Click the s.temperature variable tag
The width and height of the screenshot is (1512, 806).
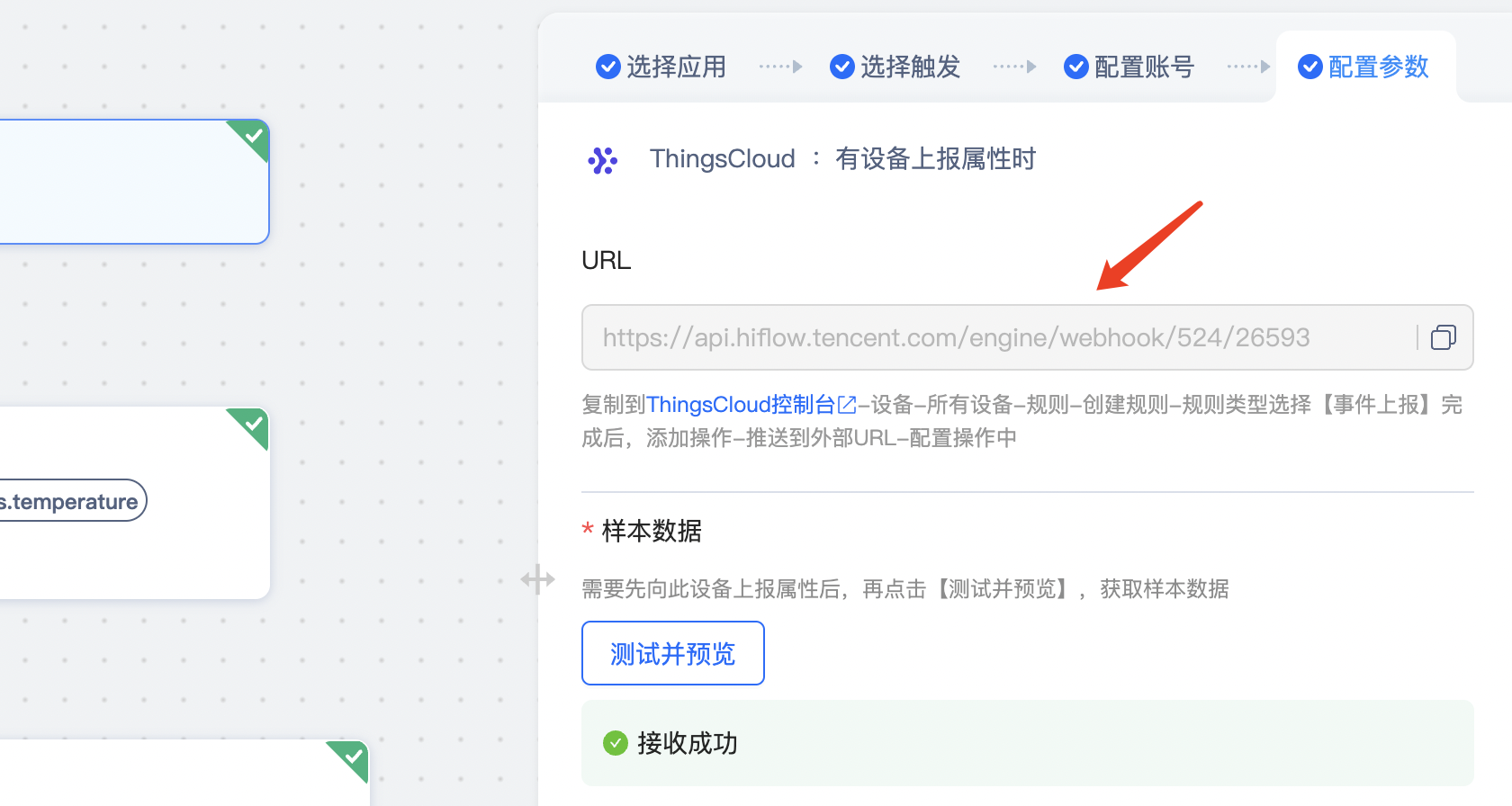click(73, 501)
